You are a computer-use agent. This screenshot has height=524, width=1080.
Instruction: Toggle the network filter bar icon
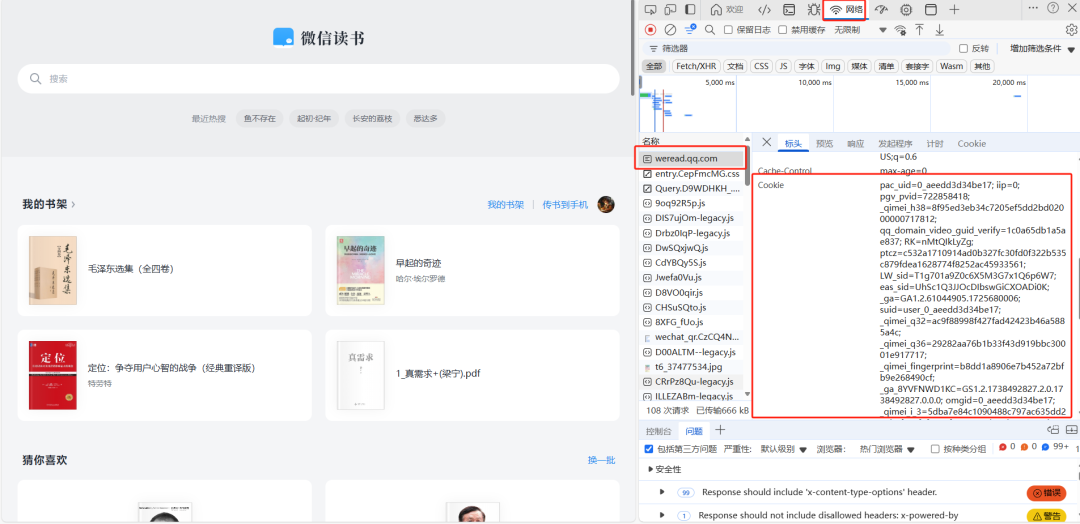[690, 30]
